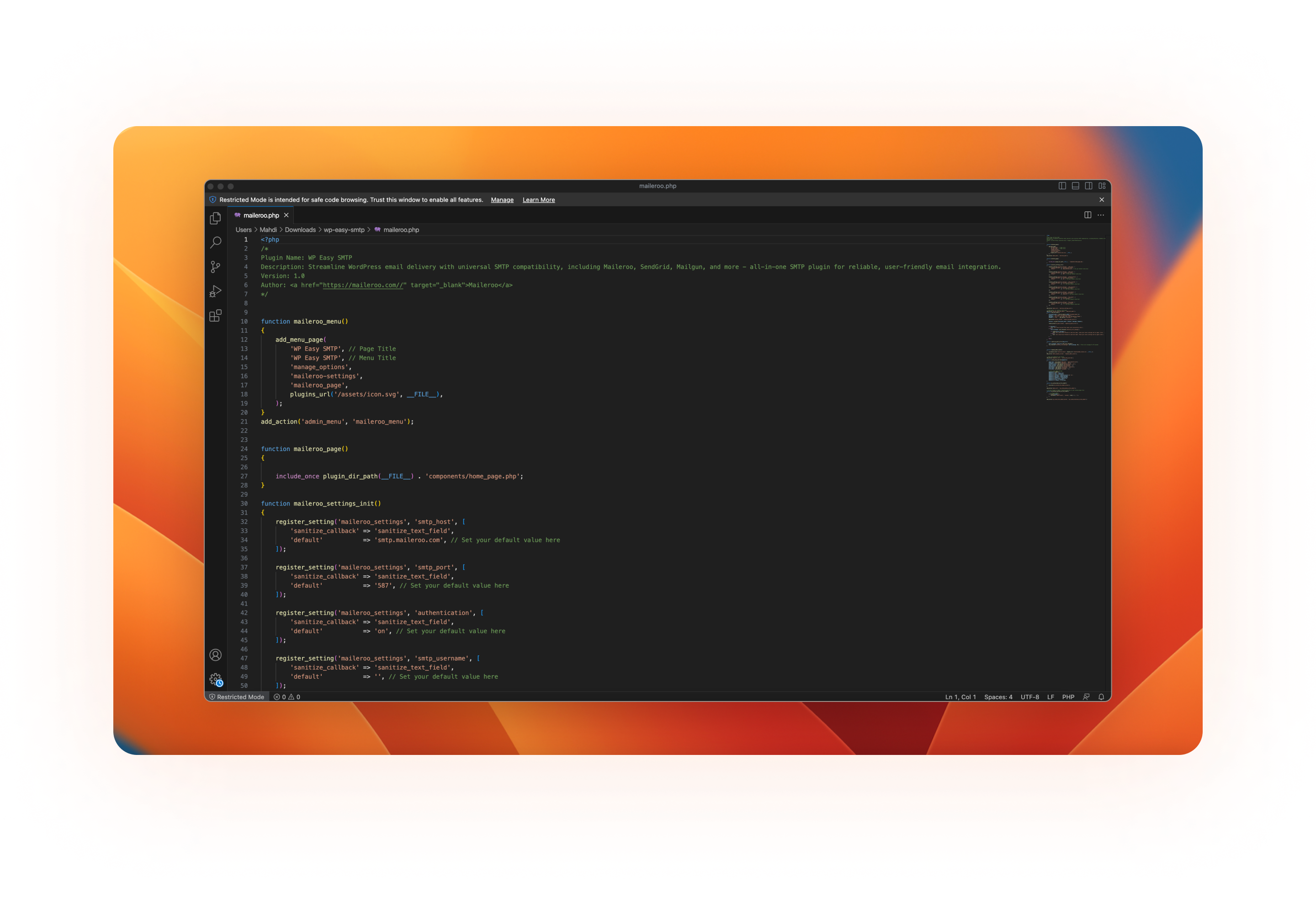Click Mahdi in the breadcrumb
The width and height of the screenshot is (1316, 903).
(x=268, y=230)
